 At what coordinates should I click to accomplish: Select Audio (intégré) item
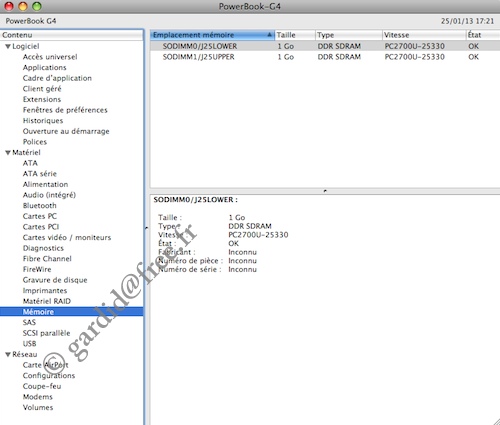49,195
